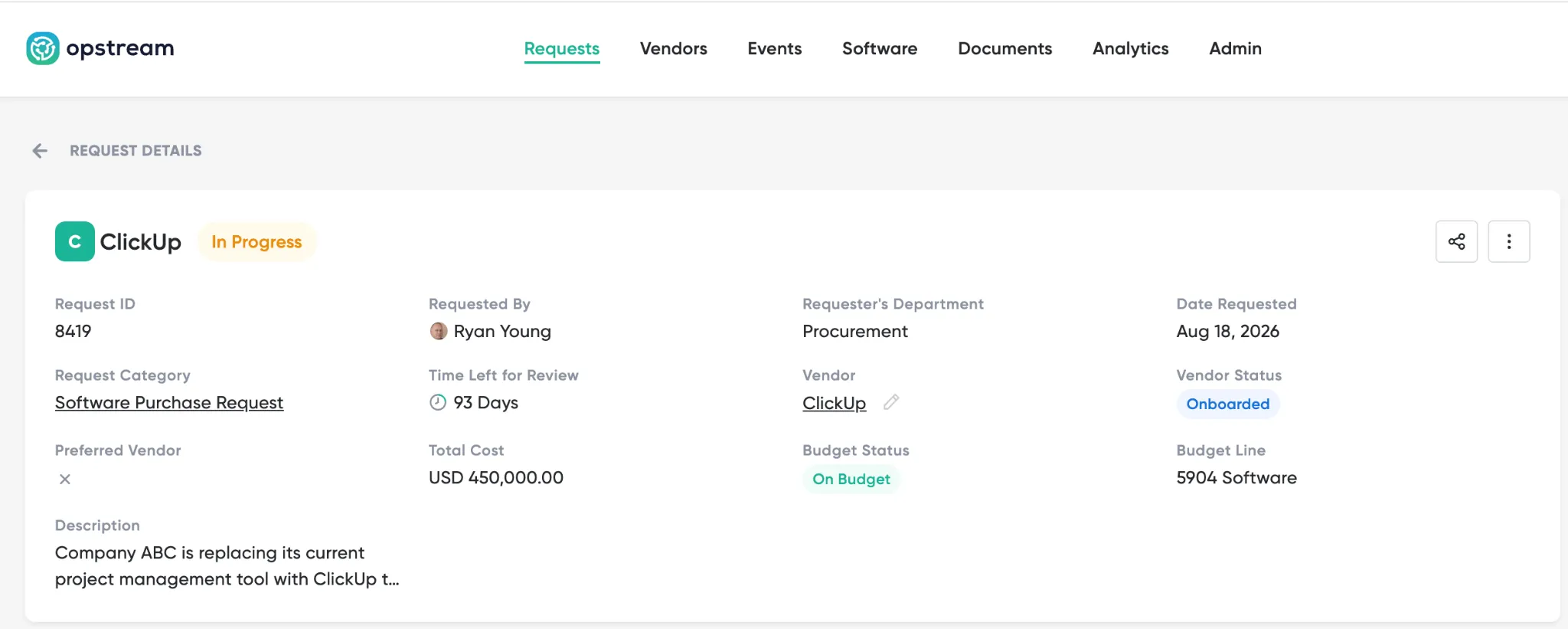Click the Procurement department value
The height and width of the screenshot is (629, 1568).
click(855, 331)
